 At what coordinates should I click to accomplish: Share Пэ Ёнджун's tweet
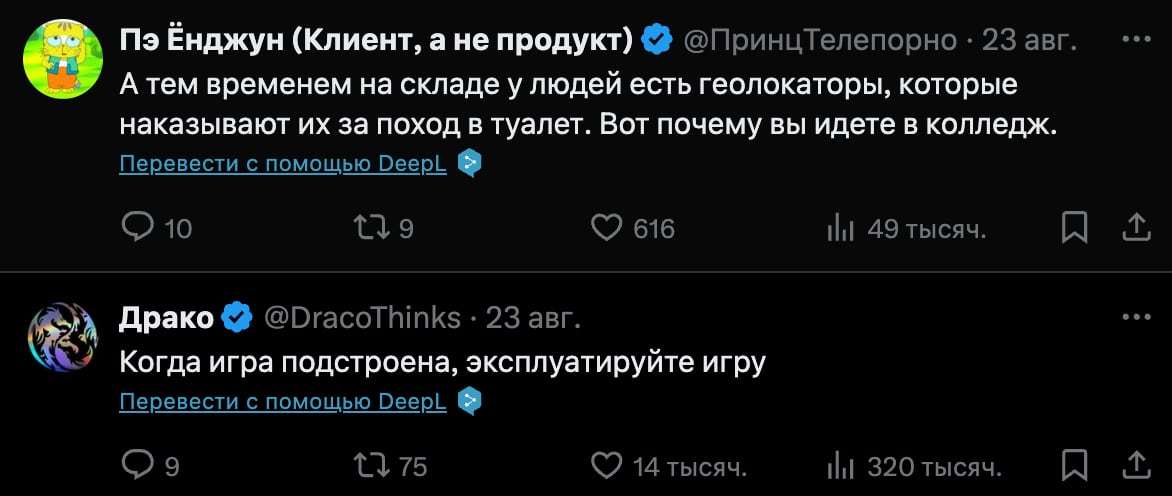click(1136, 229)
